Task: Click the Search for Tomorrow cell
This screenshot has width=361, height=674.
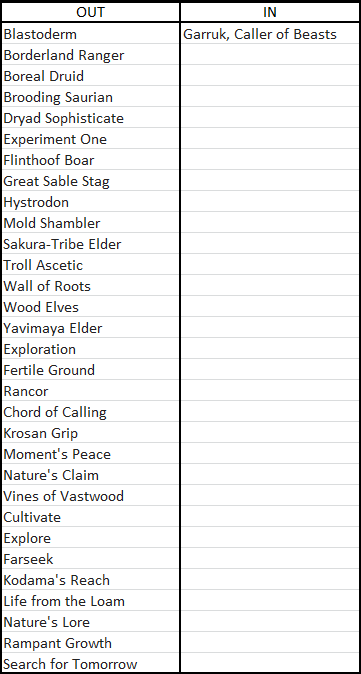Action: point(90,664)
